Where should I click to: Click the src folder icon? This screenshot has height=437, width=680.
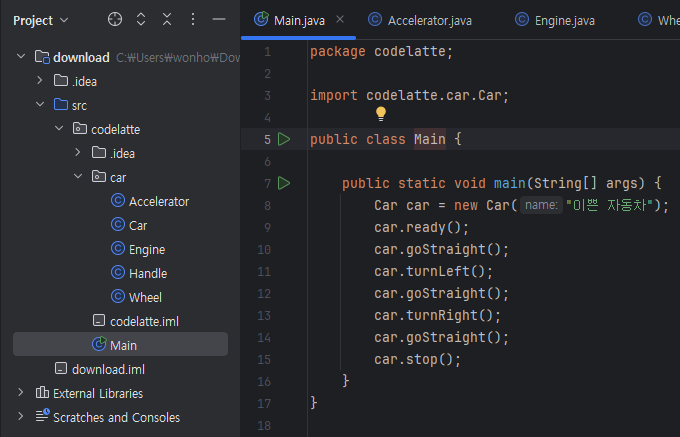click(61, 104)
